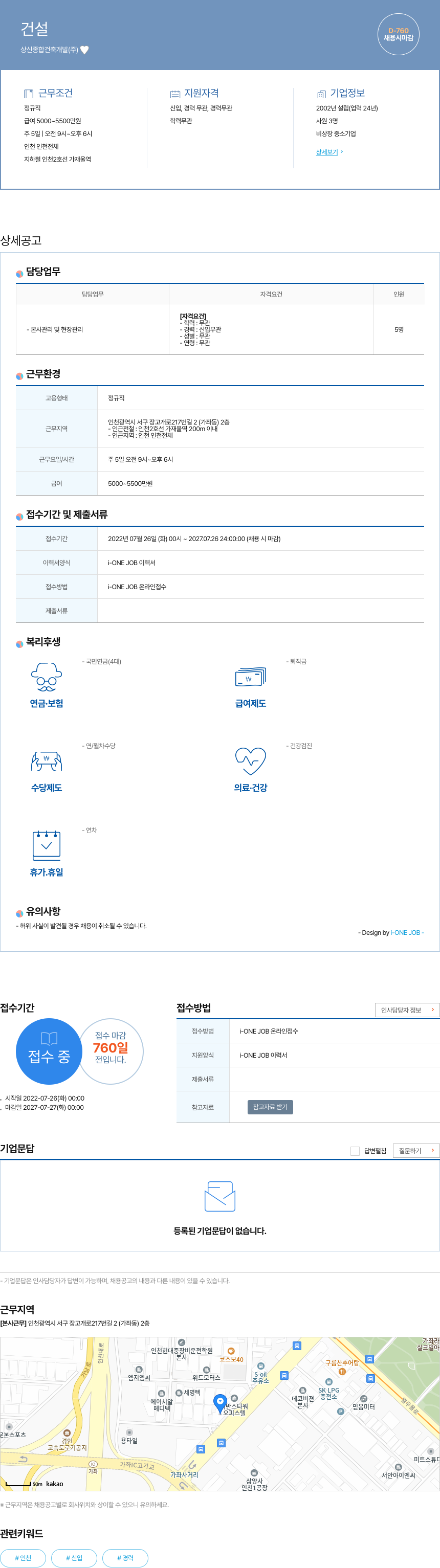Viewport: 440px width, 1568px height.
Task: Click the 마감일 2027-07-27 date text
Action: coord(45,1107)
